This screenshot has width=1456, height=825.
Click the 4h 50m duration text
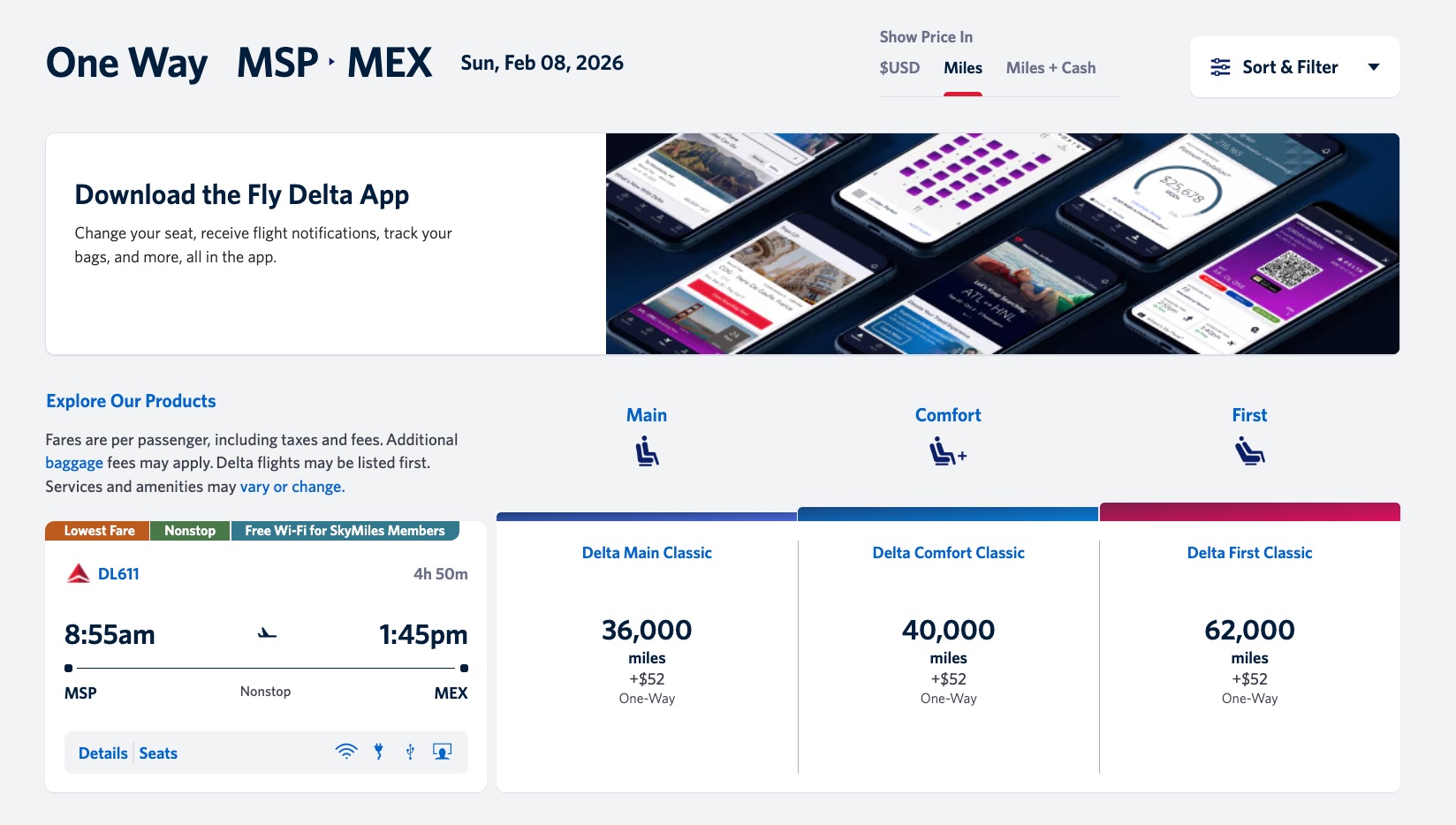pyautogui.click(x=440, y=574)
